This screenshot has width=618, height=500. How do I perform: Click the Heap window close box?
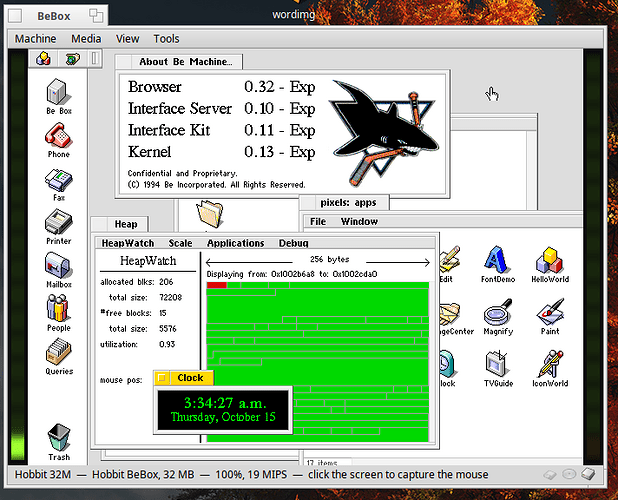(100, 224)
